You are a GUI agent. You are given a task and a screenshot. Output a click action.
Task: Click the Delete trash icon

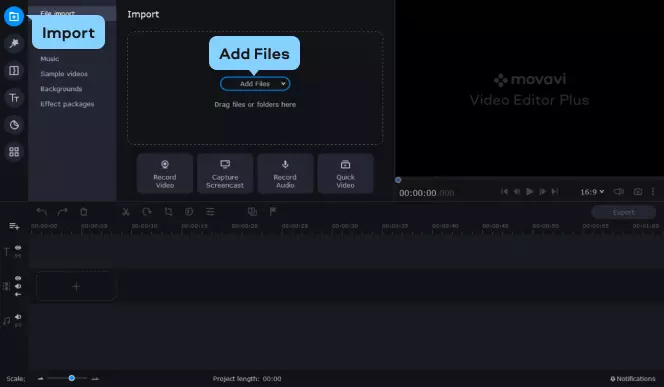click(84, 212)
